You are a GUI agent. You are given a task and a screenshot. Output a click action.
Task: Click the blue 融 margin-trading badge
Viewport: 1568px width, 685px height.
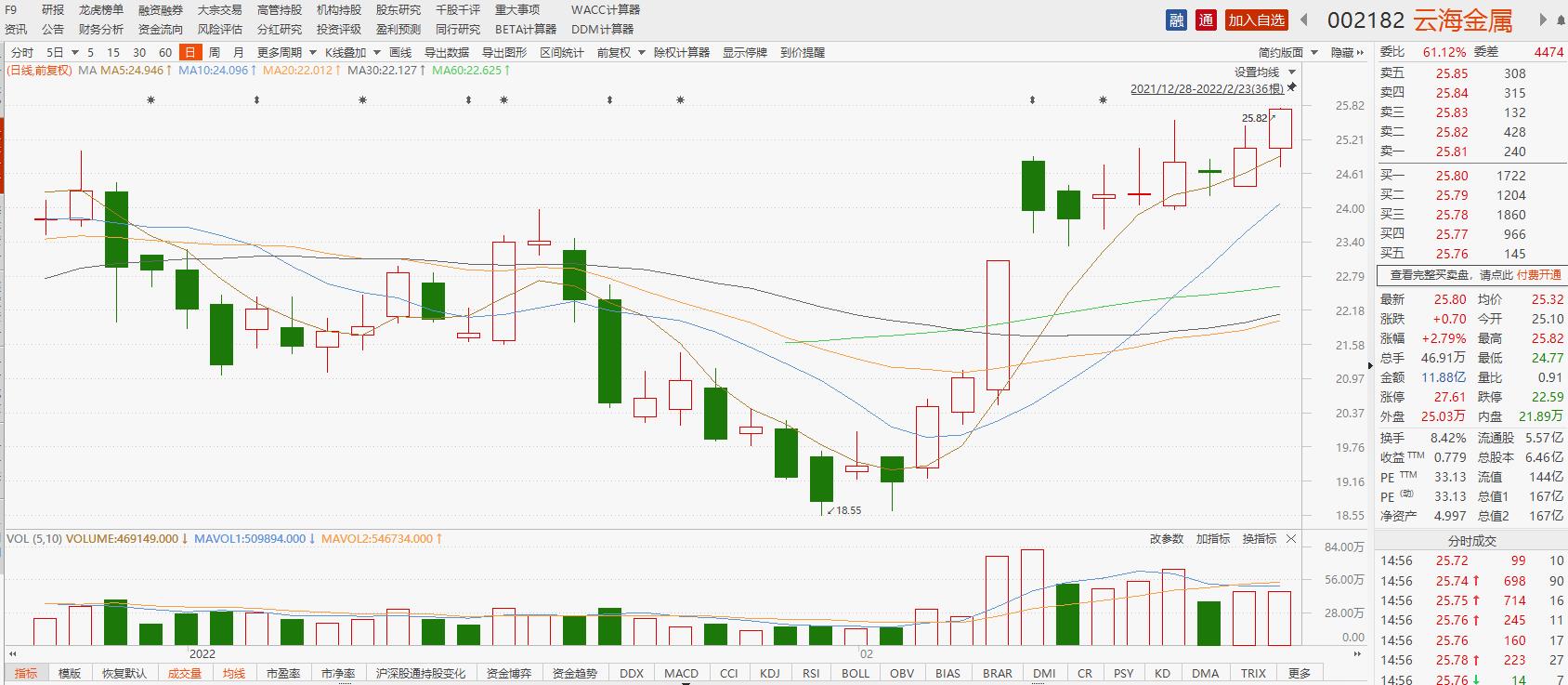pos(1177,20)
